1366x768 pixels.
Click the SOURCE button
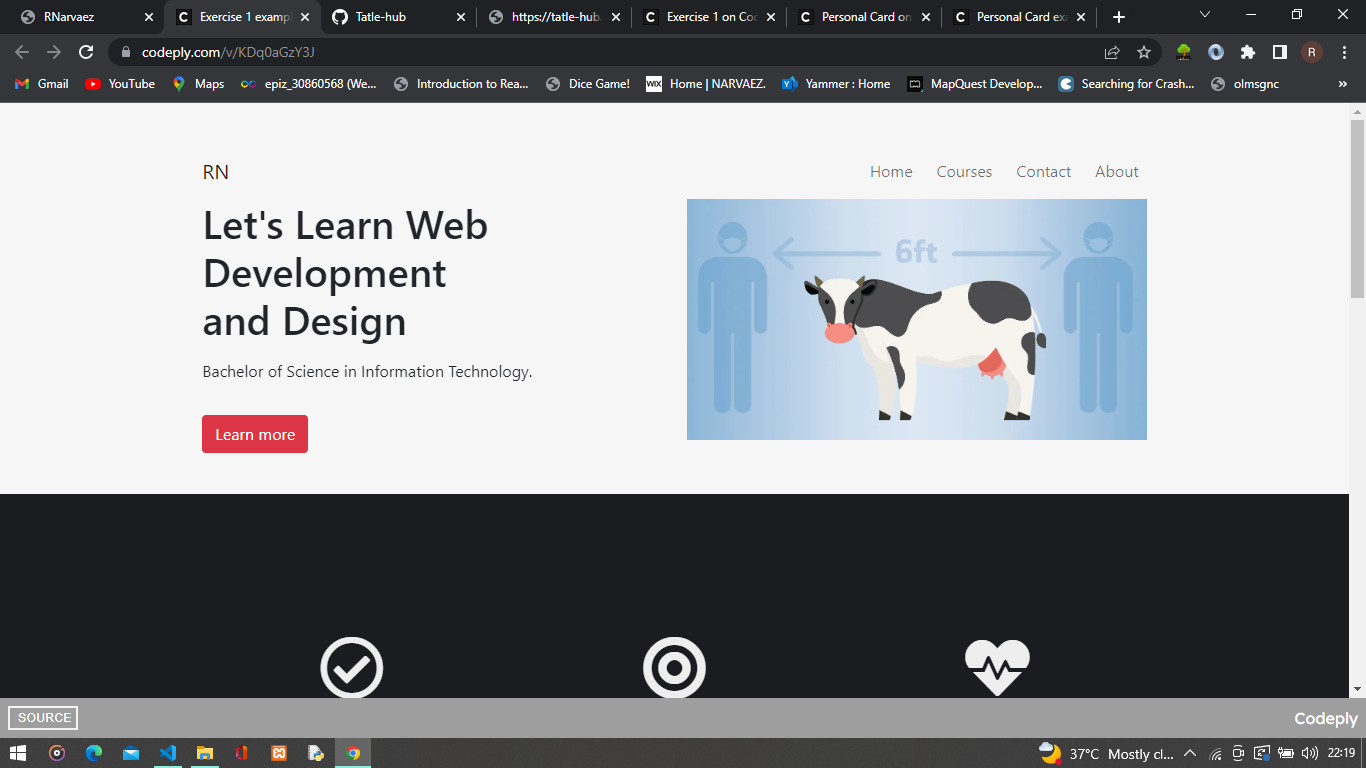click(43, 718)
